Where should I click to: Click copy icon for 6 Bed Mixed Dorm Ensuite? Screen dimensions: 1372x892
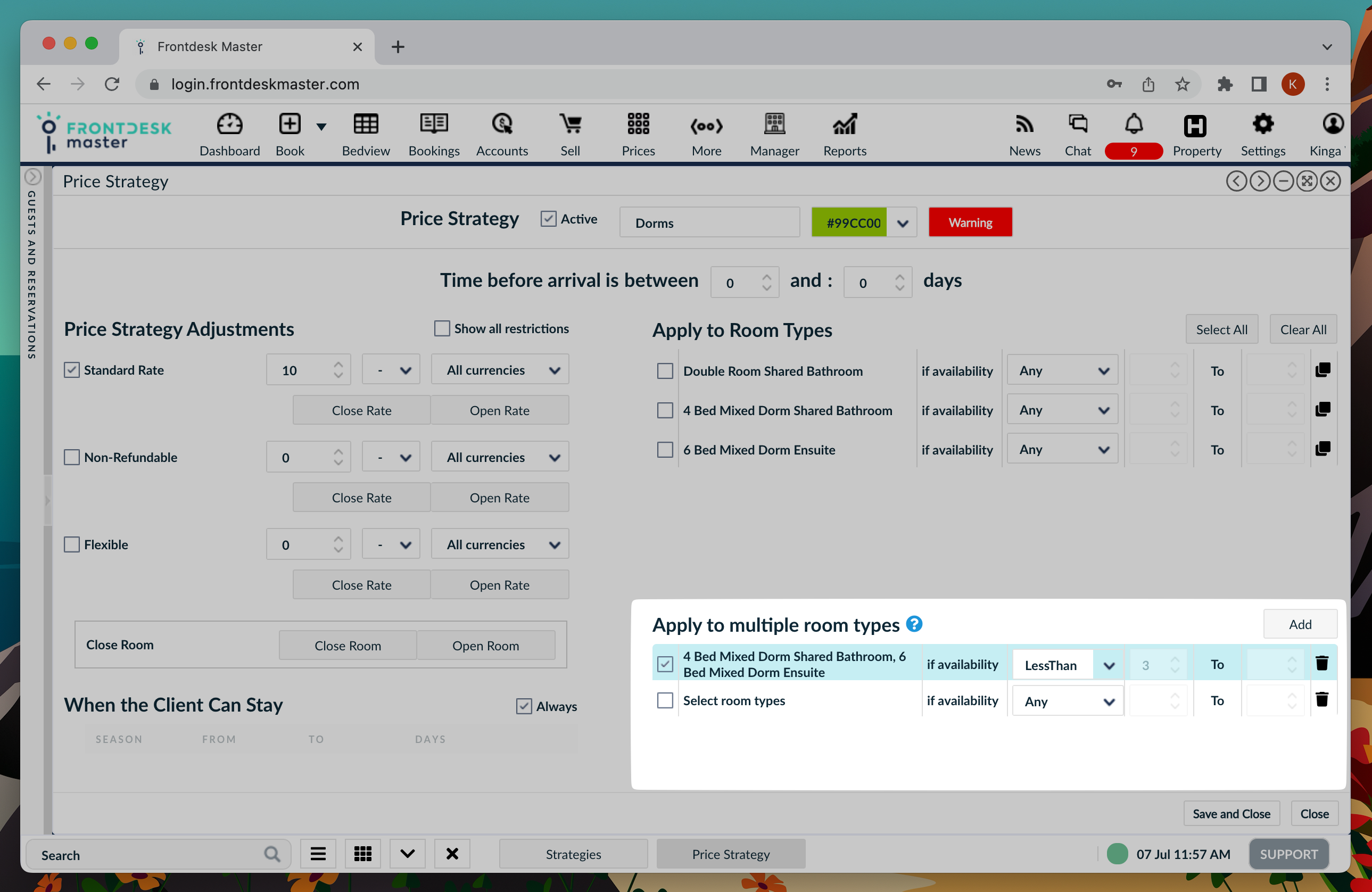[x=1323, y=449]
